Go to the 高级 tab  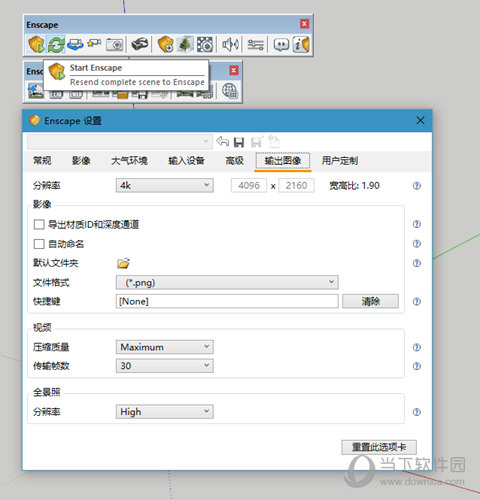(x=235, y=161)
